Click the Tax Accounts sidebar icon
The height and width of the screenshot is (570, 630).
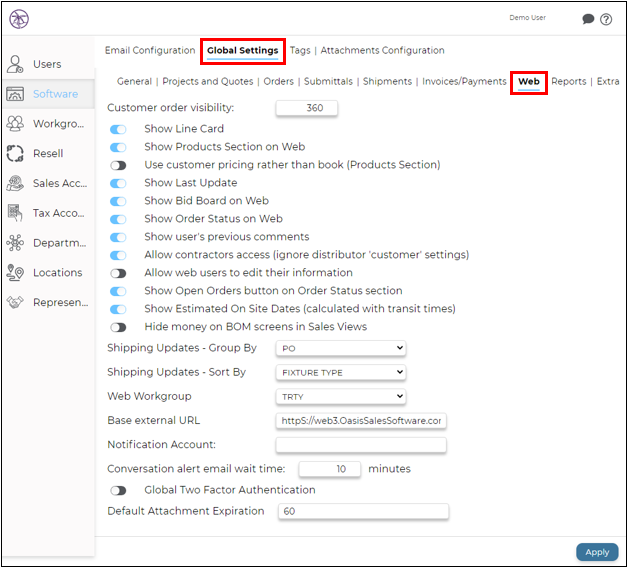[15, 213]
